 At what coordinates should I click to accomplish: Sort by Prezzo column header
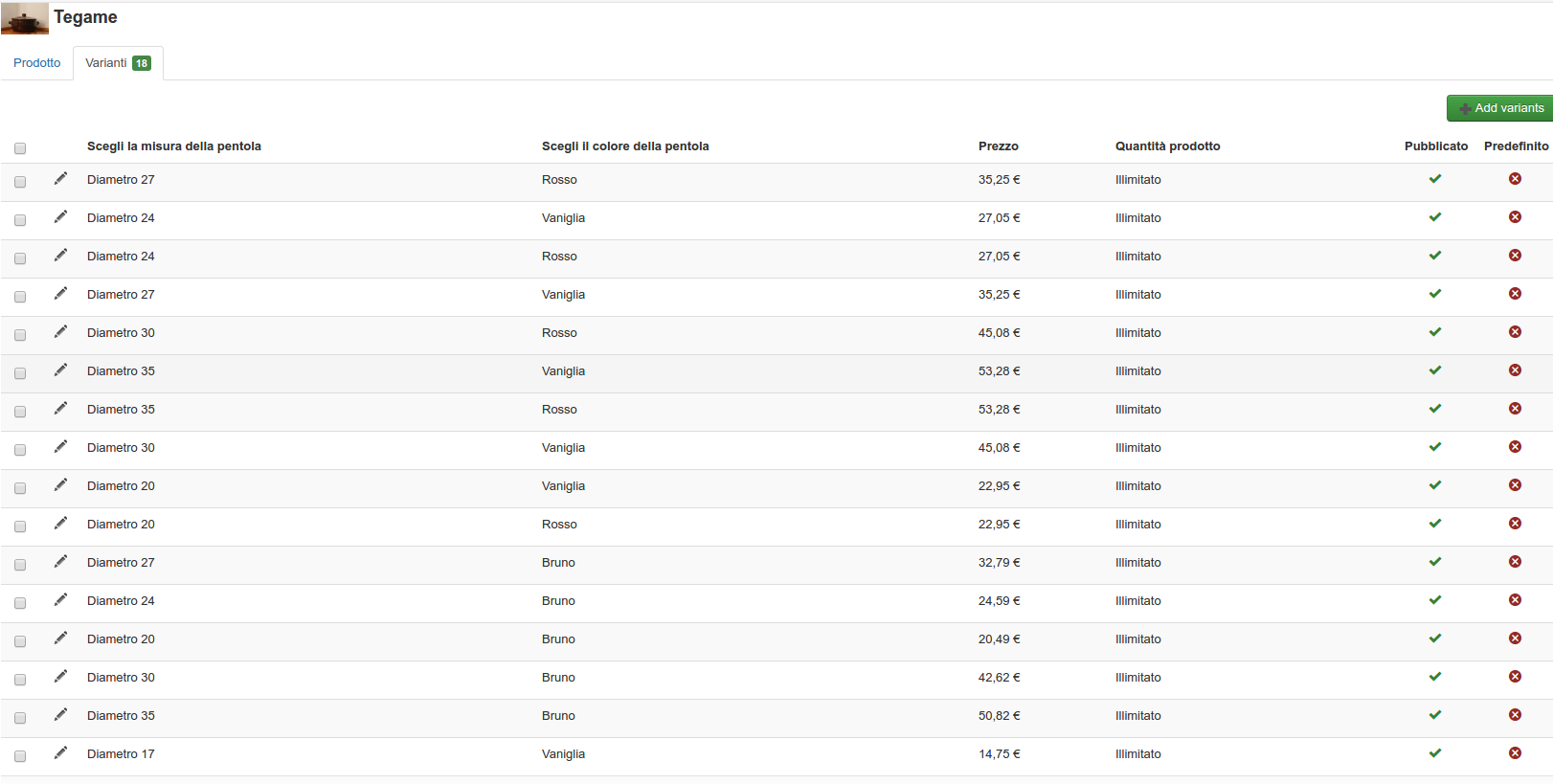pyautogui.click(x=998, y=146)
